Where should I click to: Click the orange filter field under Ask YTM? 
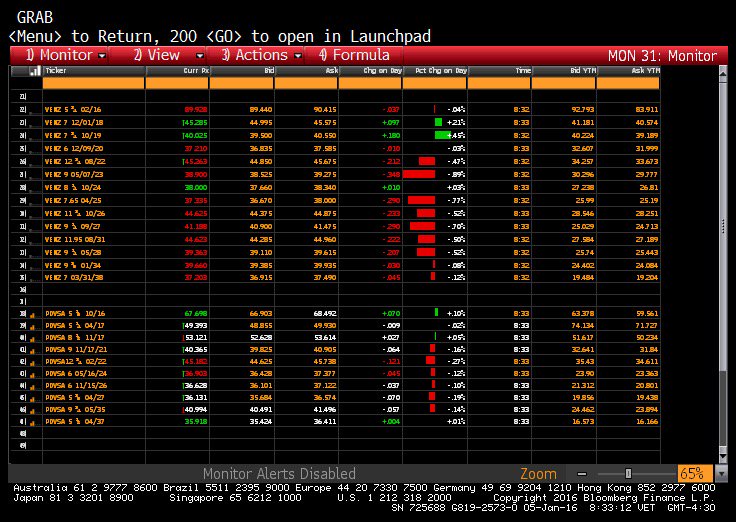click(x=628, y=83)
